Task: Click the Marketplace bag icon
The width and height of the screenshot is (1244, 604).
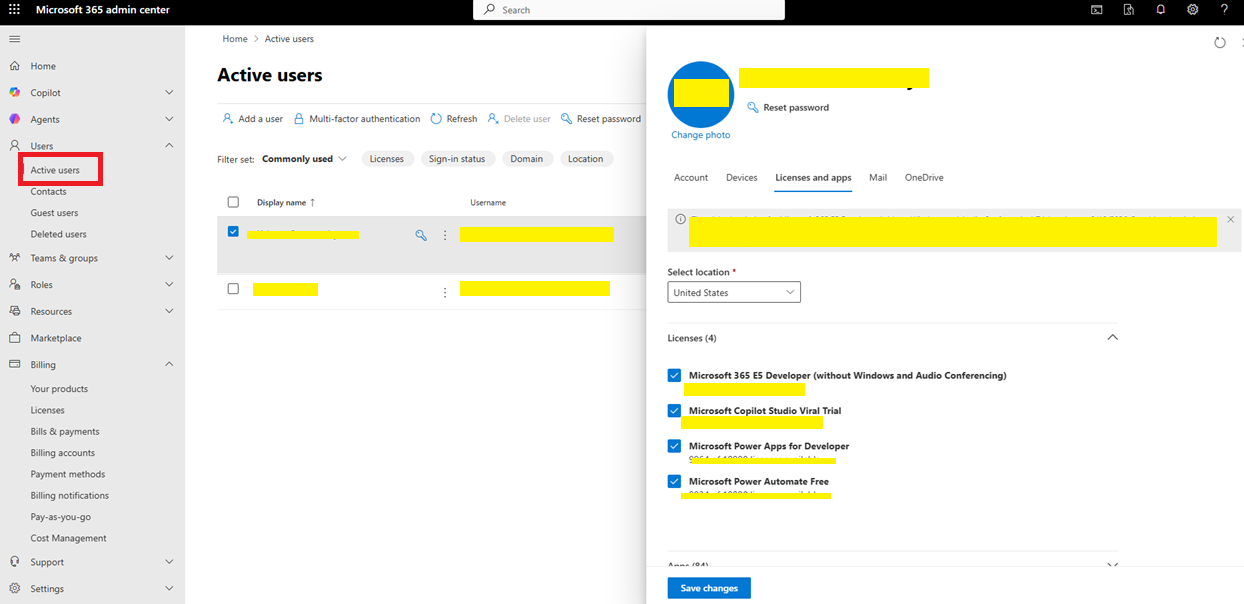Action: tap(14, 338)
